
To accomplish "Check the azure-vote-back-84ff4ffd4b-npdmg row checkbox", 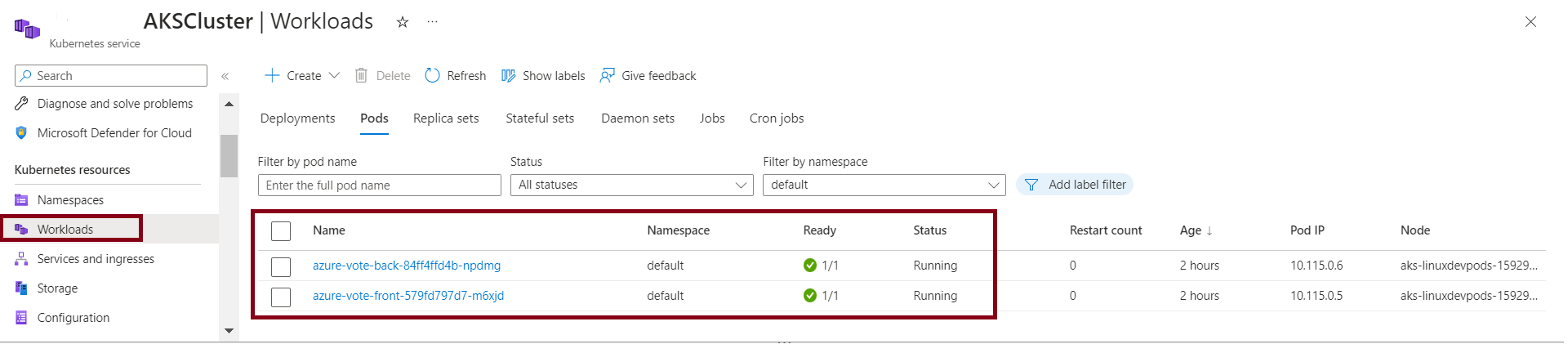I will click(281, 266).
